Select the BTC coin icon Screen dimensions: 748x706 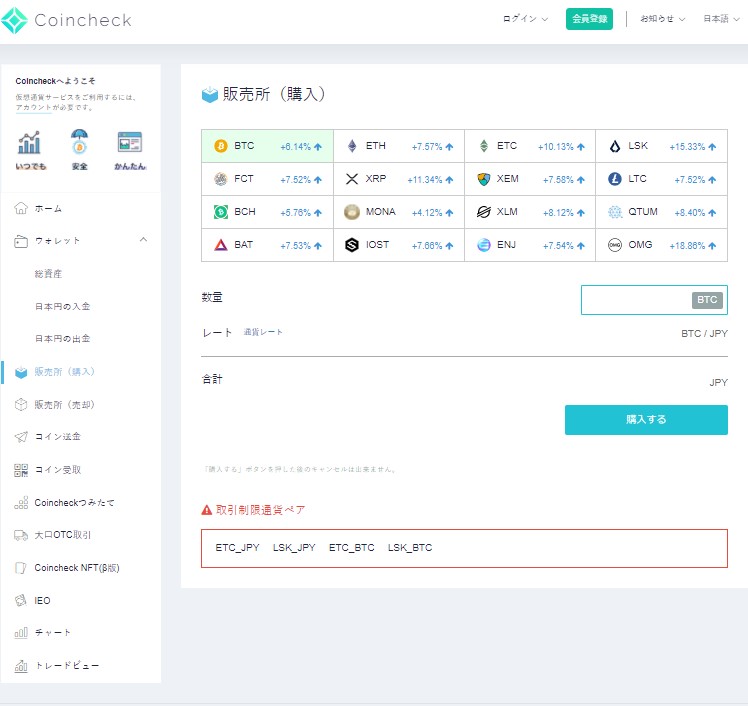pyautogui.click(x=220, y=146)
